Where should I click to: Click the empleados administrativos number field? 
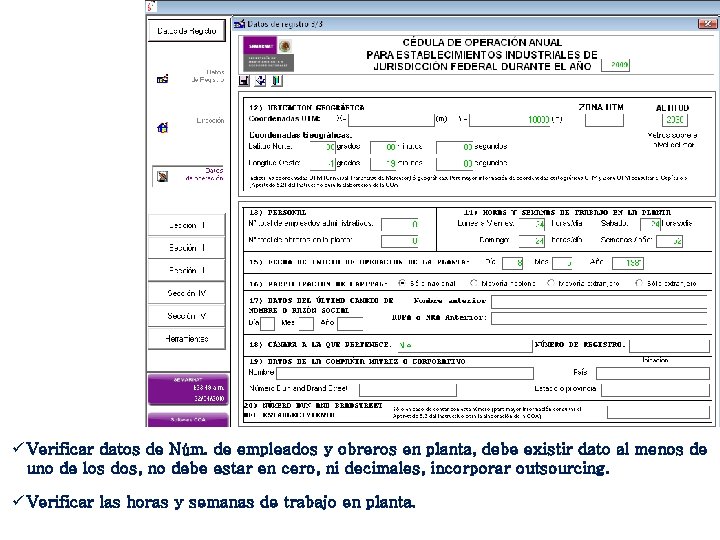click(x=400, y=224)
